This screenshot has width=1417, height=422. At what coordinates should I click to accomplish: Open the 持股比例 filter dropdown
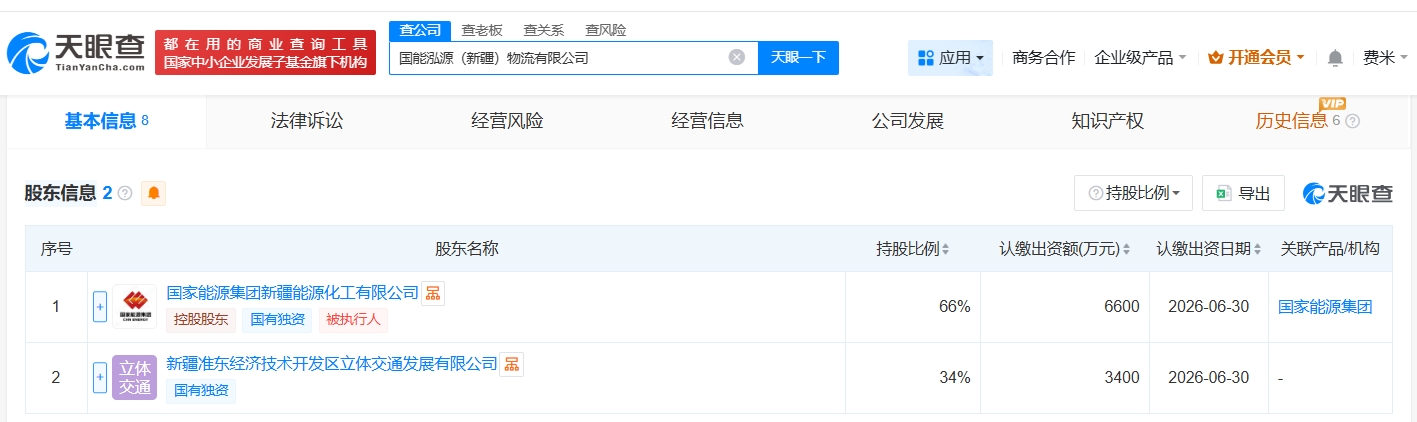[1133, 193]
